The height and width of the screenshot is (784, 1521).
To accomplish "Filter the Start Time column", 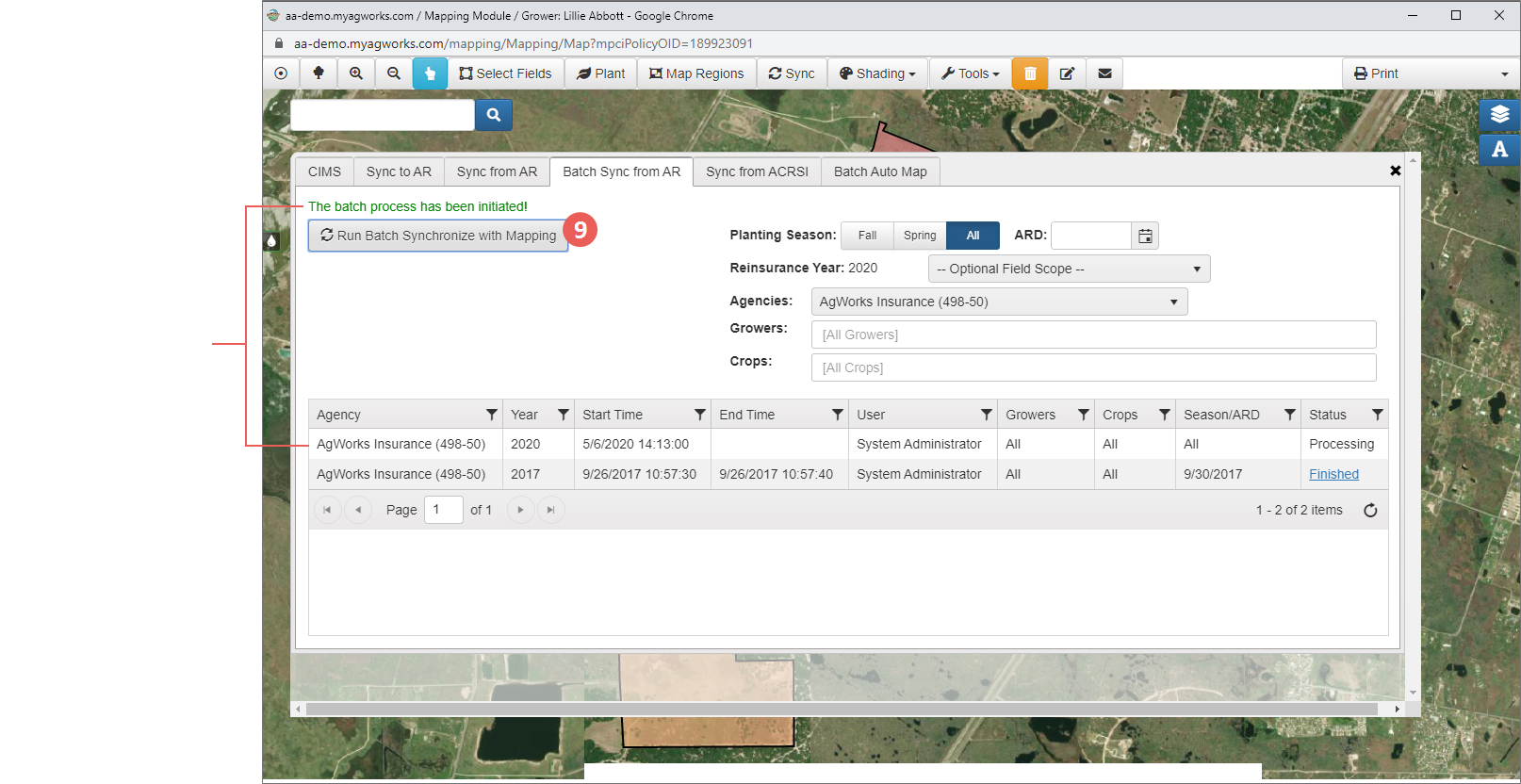I will 699,415.
